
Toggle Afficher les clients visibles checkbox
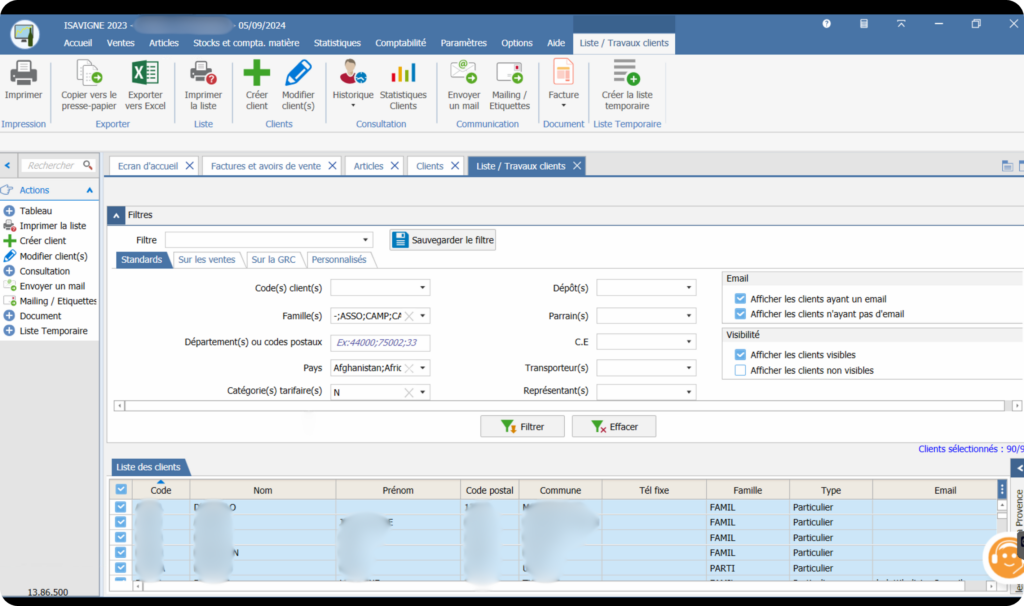[x=740, y=355]
